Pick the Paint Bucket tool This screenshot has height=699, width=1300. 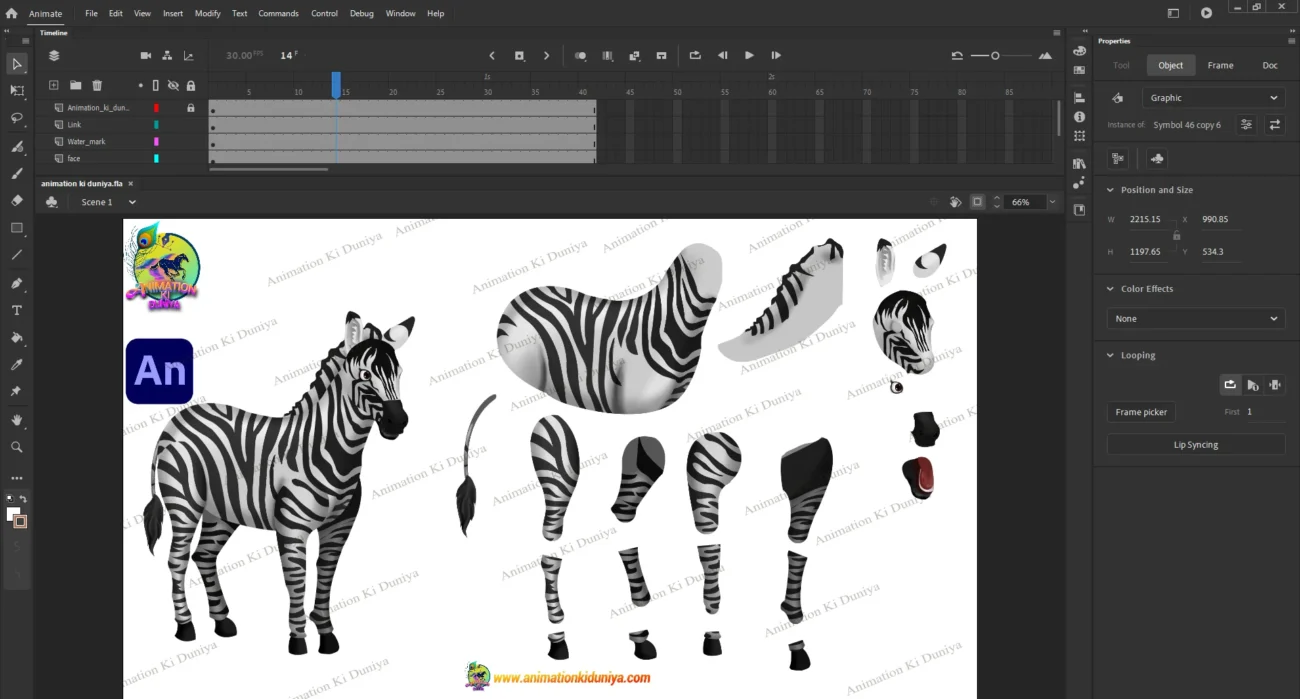point(17,338)
